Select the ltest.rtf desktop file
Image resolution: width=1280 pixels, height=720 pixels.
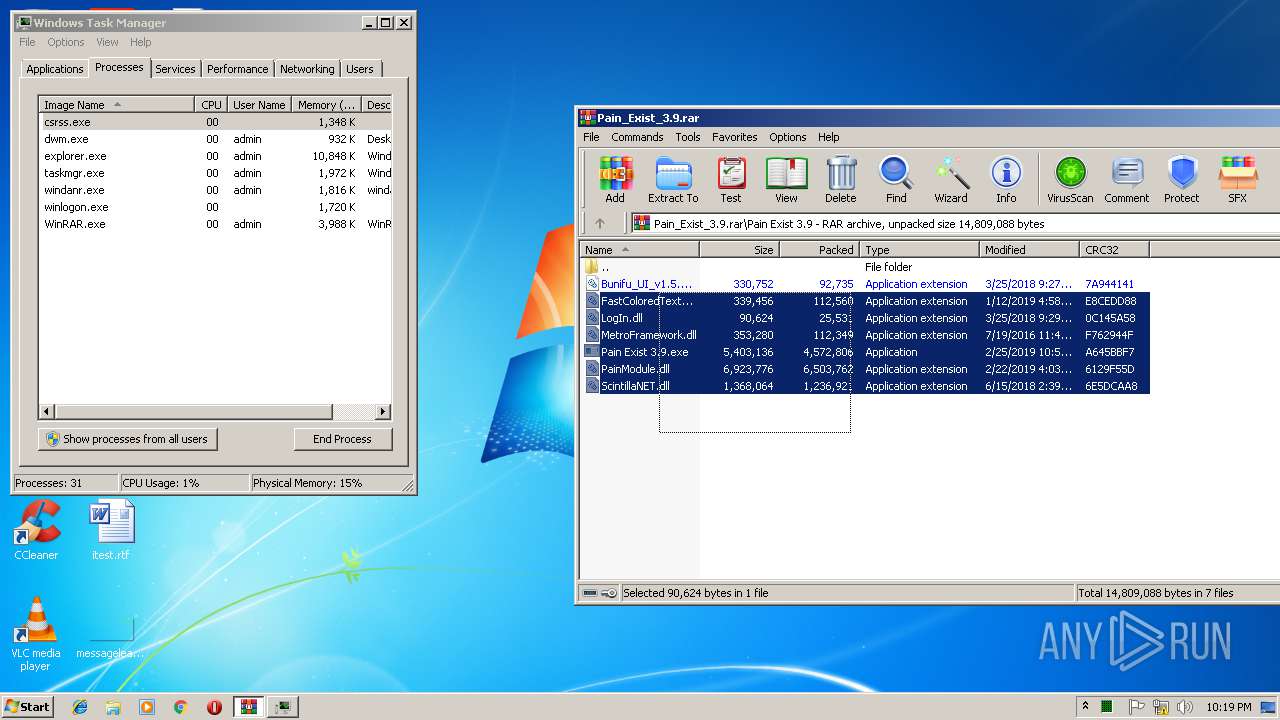[111, 531]
